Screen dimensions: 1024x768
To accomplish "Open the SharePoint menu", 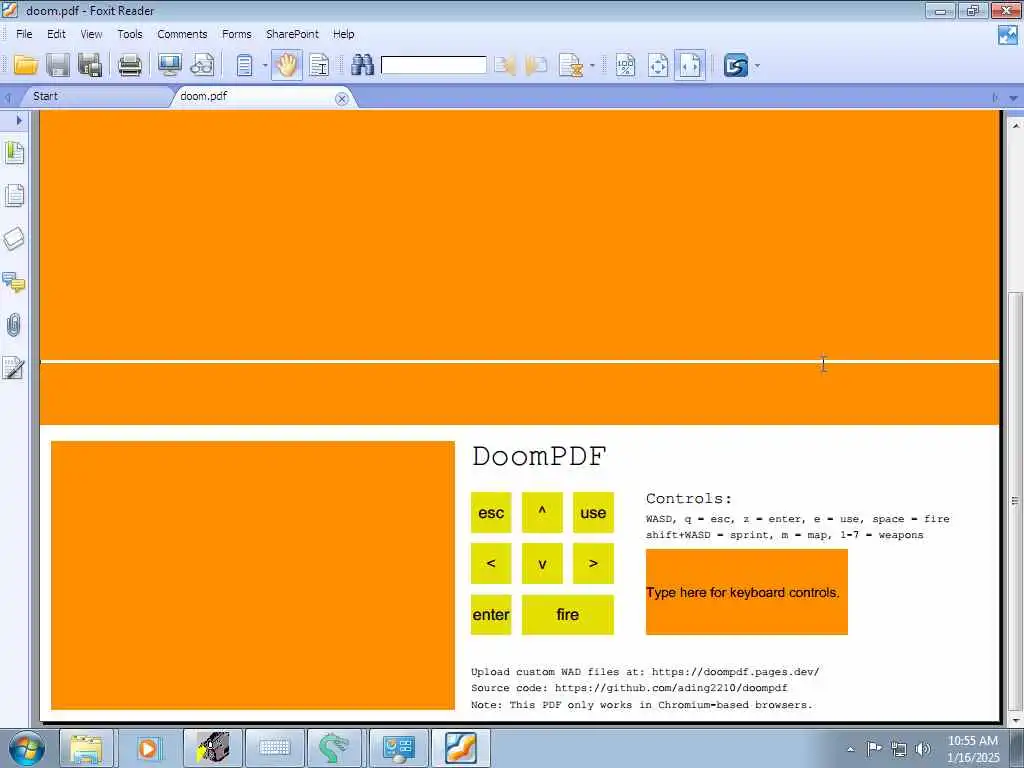I will pyautogui.click(x=293, y=34).
